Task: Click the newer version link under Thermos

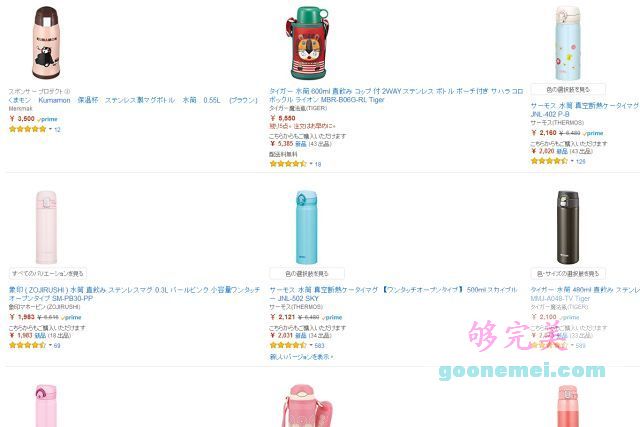Action: point(301,357)
